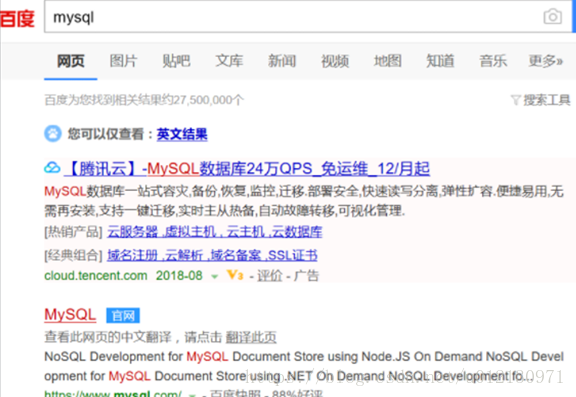Switch to the 知道 tab
The width and height of the screenshot is (576, 397).
(x=440, y=61)
